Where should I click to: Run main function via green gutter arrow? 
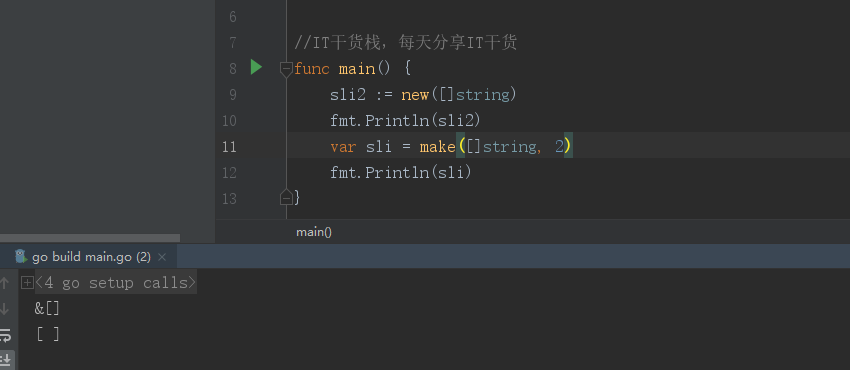pyautogui.click(x=256, y=68)
